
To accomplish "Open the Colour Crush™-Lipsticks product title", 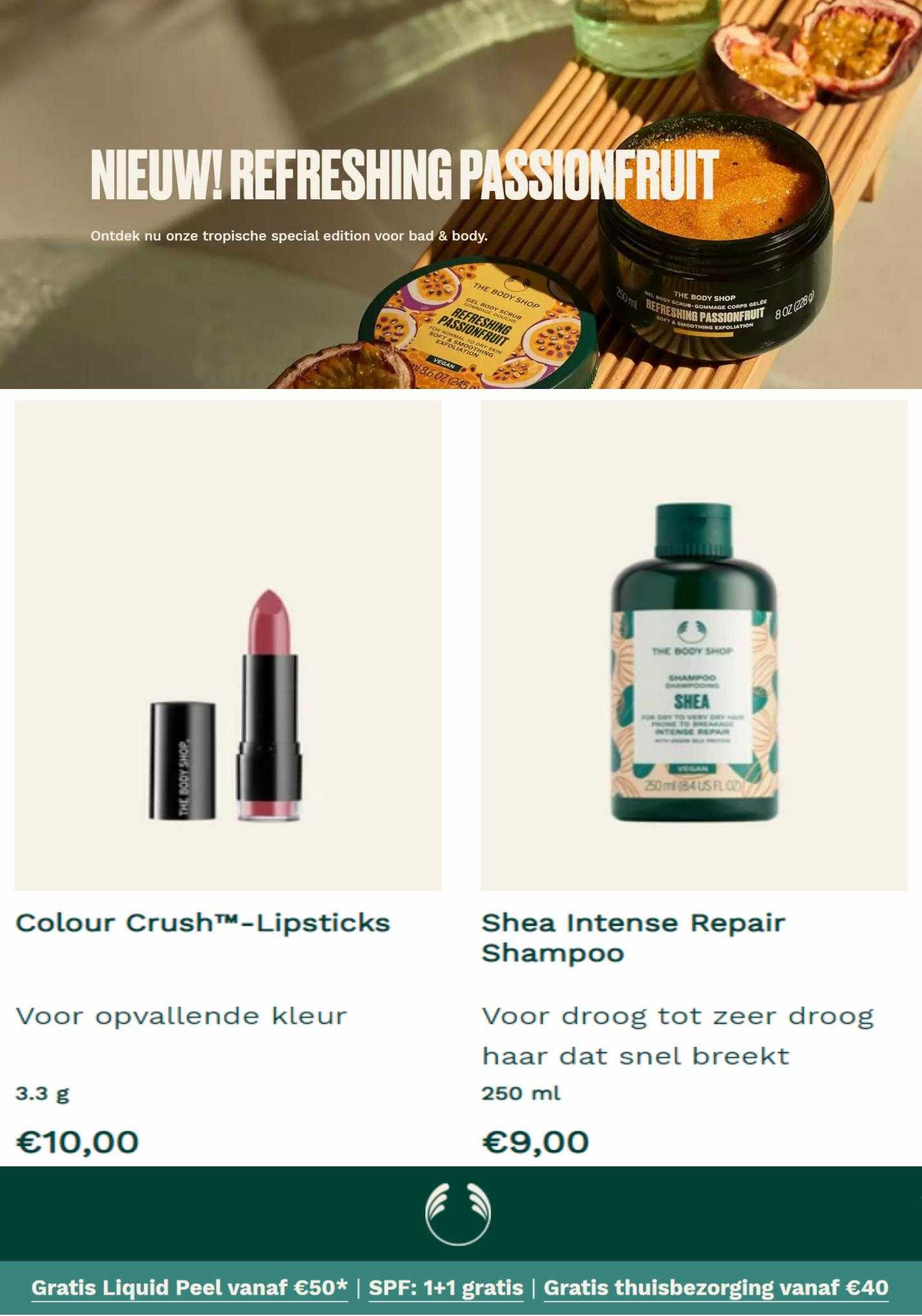I will pos(203,922).
